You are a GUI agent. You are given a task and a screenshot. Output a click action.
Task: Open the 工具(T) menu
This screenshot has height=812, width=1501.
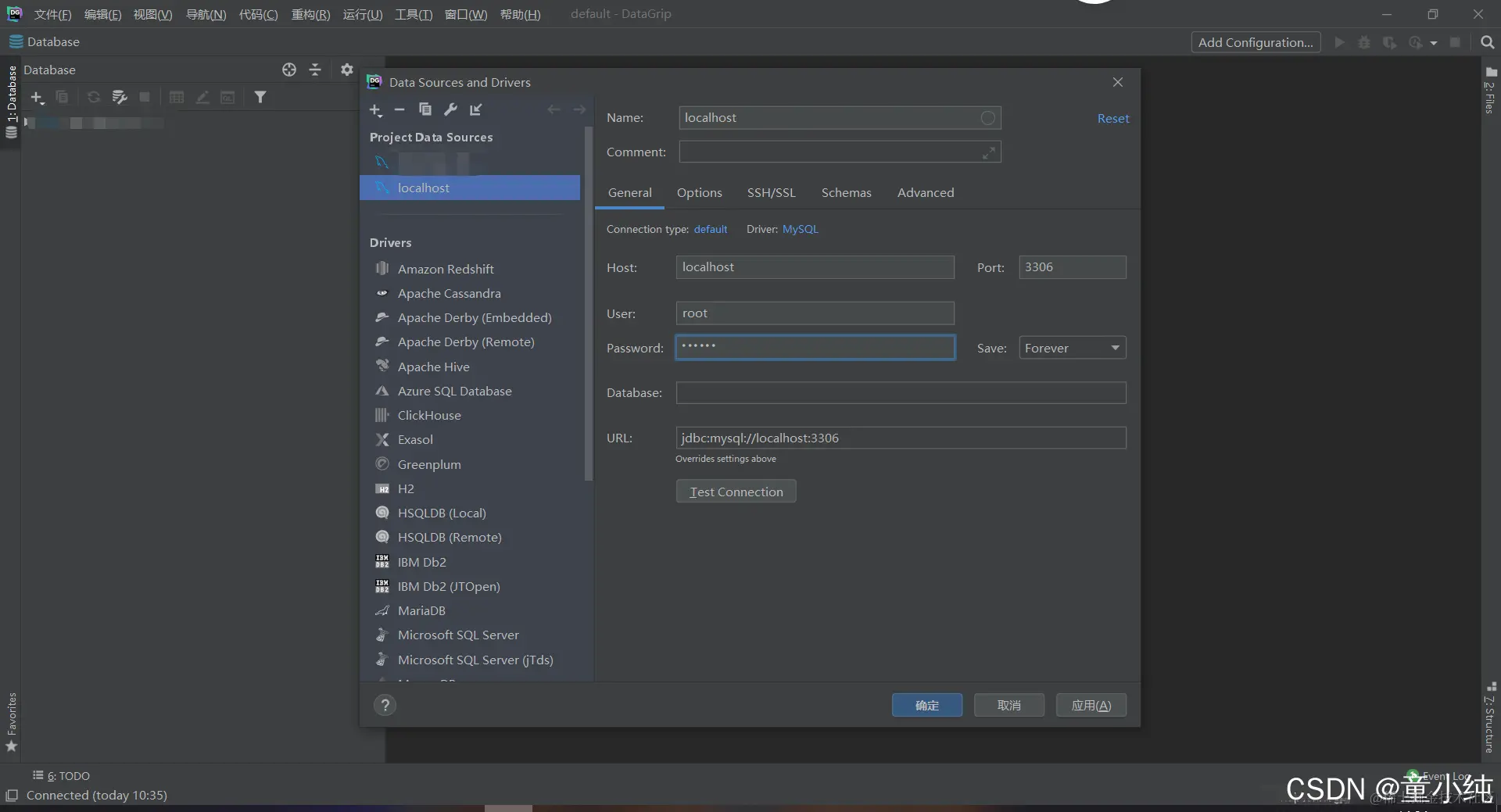[x=414, y=15]
